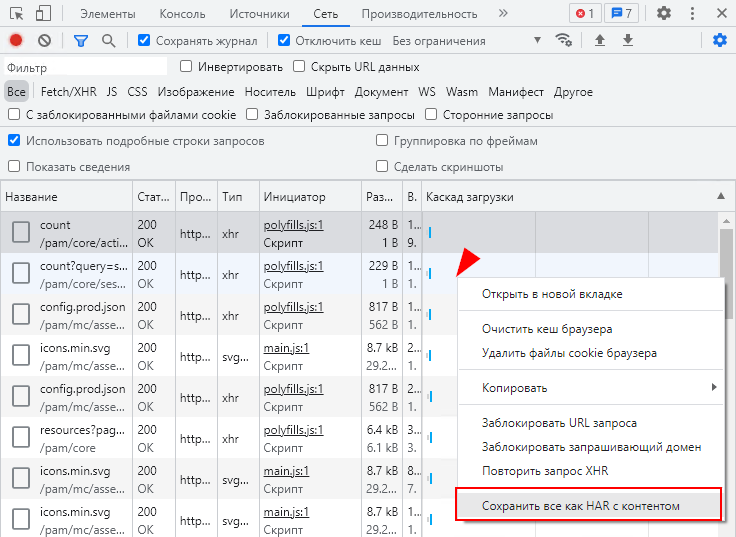
Task: Enable Группировка по фреймам checkbox
Action: click(x=382, y=141)
